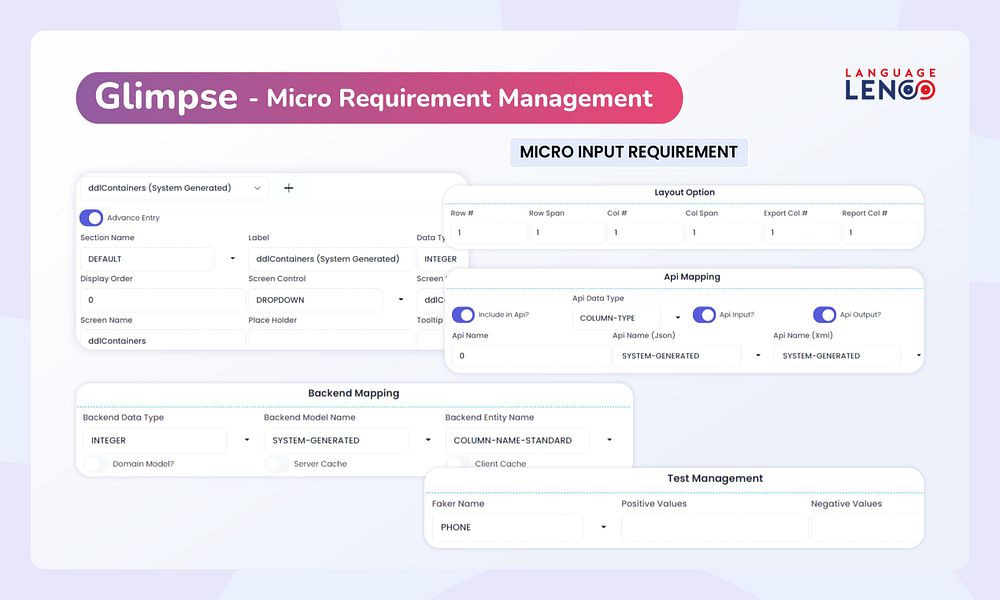The width and height of the screenshot is (1000, 600).
Task: Click the Col # input field
Action: click(x=645, y=233)
